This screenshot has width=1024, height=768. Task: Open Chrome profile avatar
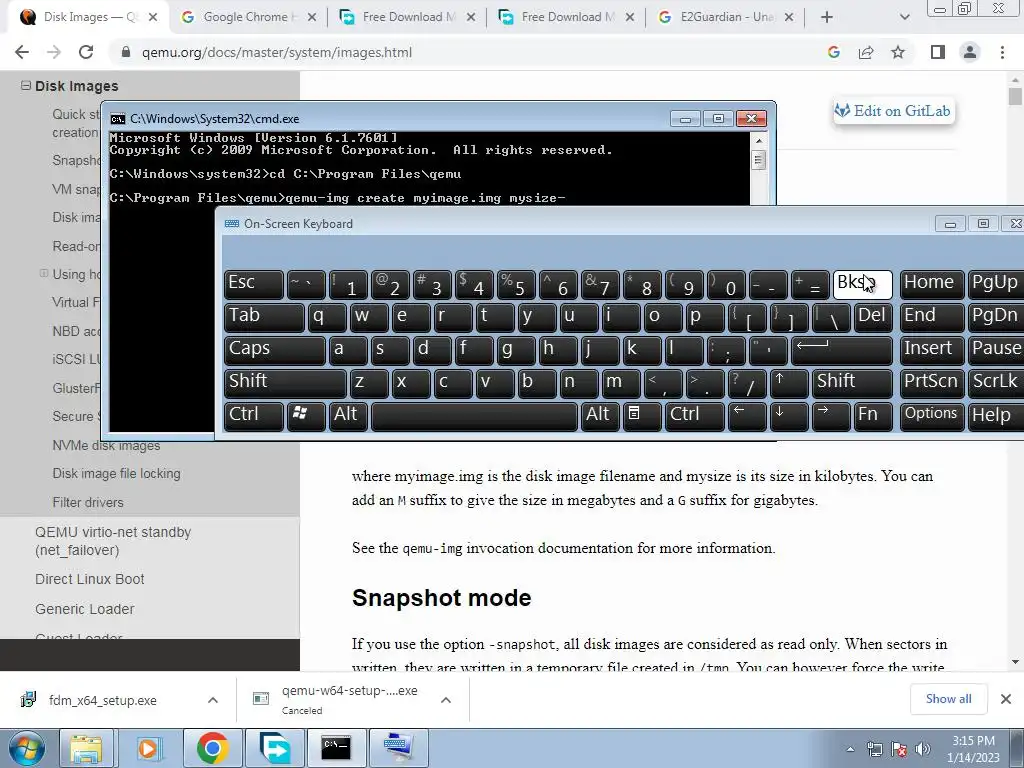970,52
